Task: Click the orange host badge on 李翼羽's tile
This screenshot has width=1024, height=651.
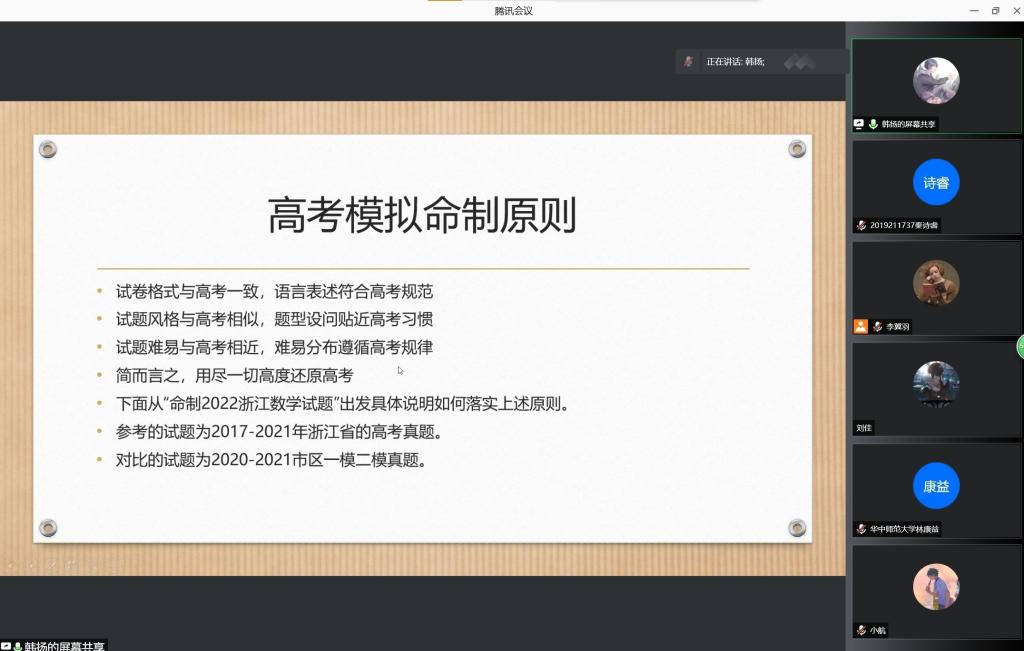Action: tap(860, 326)
